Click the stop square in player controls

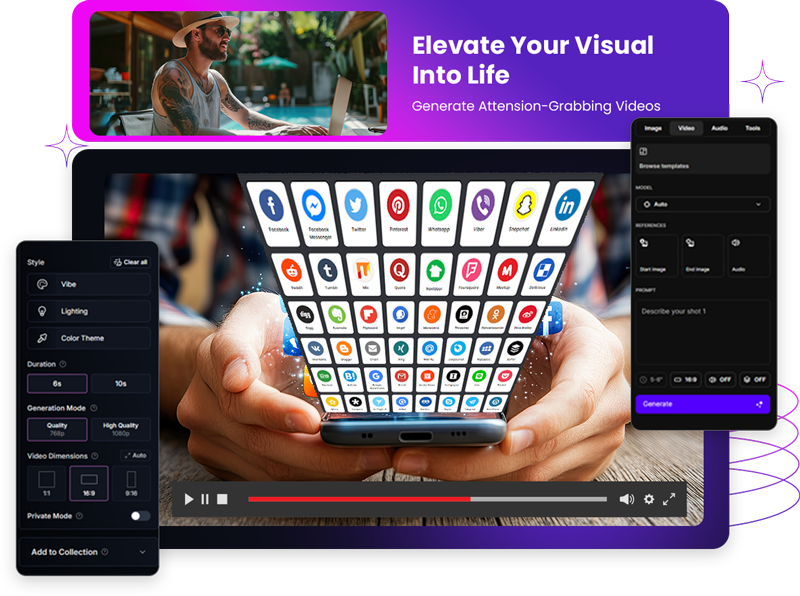pyautogui.click(x=222, y=499)
